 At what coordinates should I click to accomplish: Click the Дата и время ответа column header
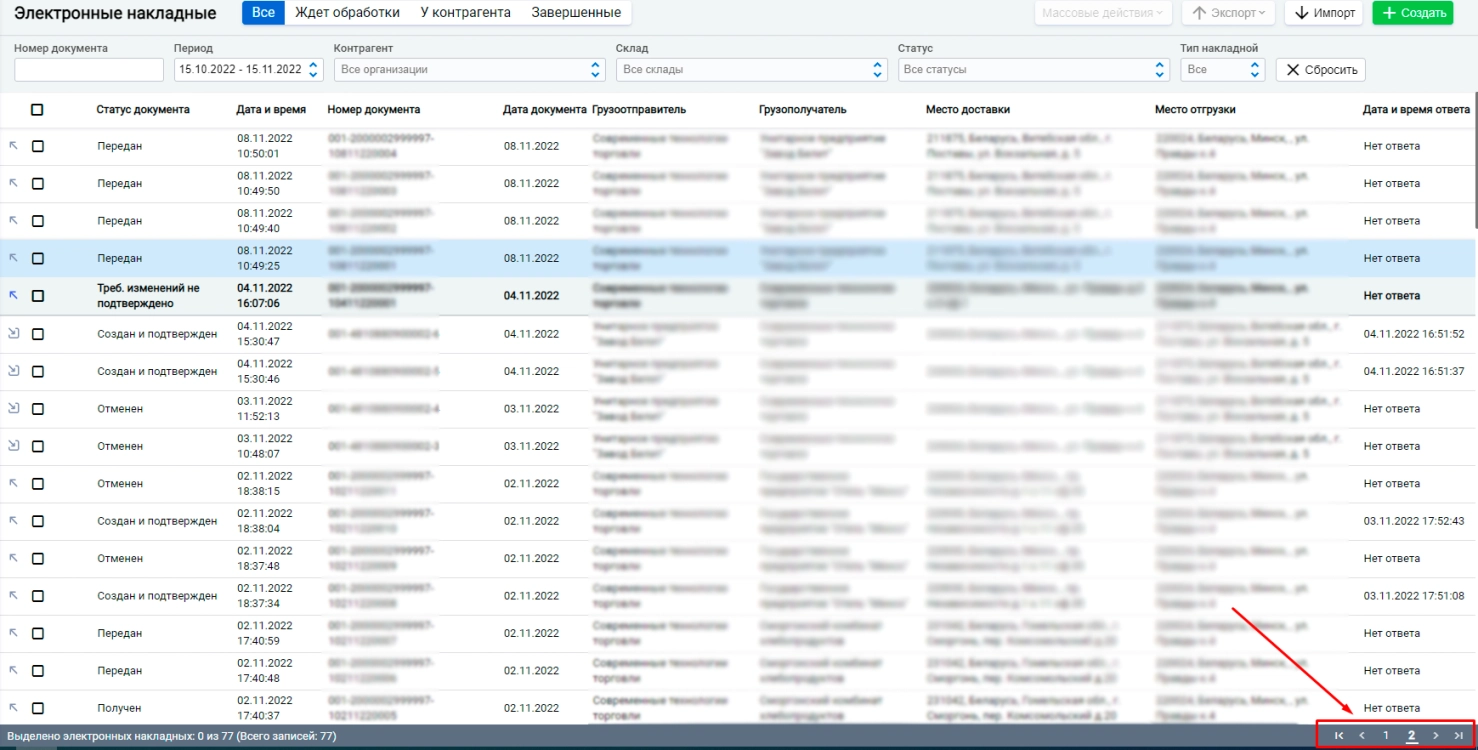click(1416, 110)
